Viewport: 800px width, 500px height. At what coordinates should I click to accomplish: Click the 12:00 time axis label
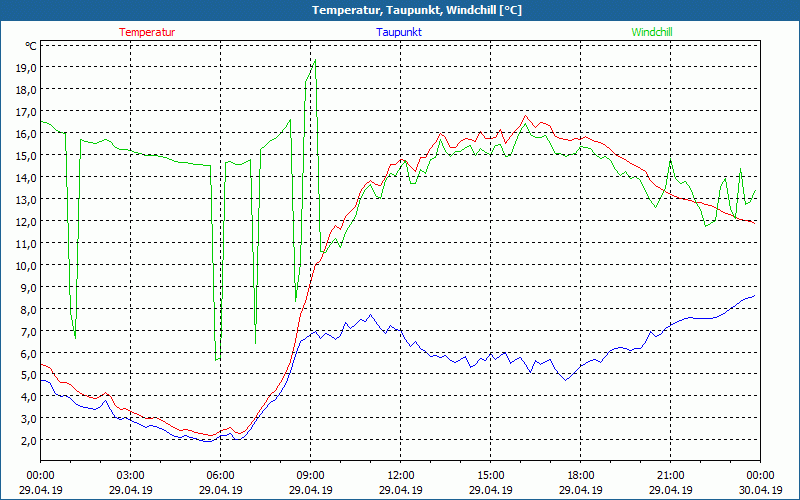click(401, 476)
